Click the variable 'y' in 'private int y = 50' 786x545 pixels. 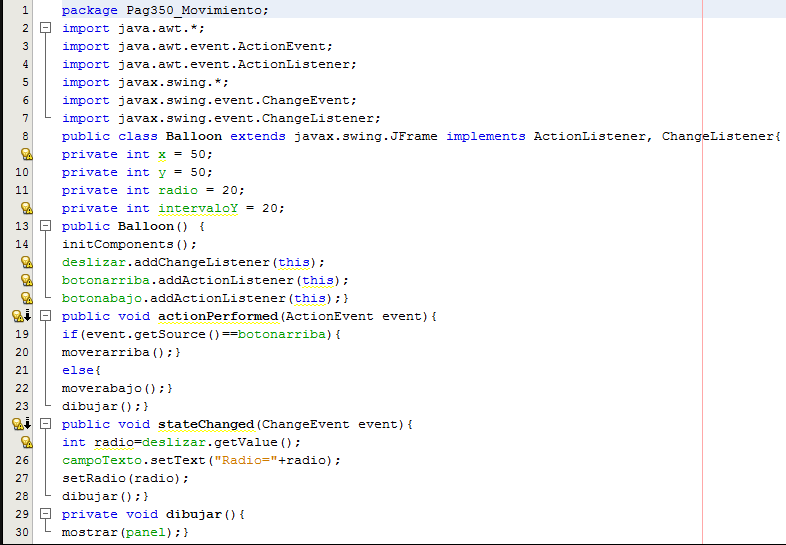click(x=162, y=172)
